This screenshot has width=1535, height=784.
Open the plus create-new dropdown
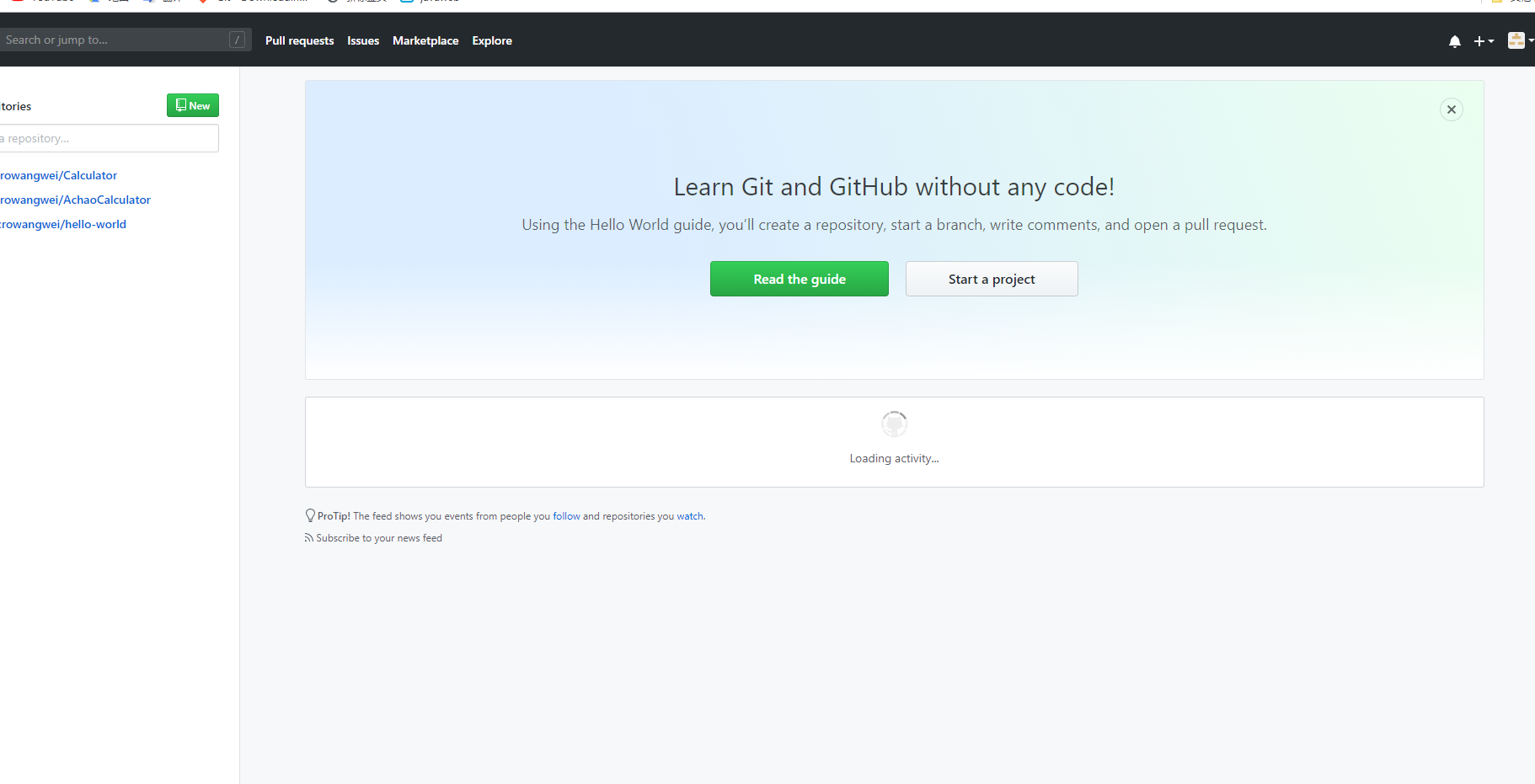(1484, 41)
